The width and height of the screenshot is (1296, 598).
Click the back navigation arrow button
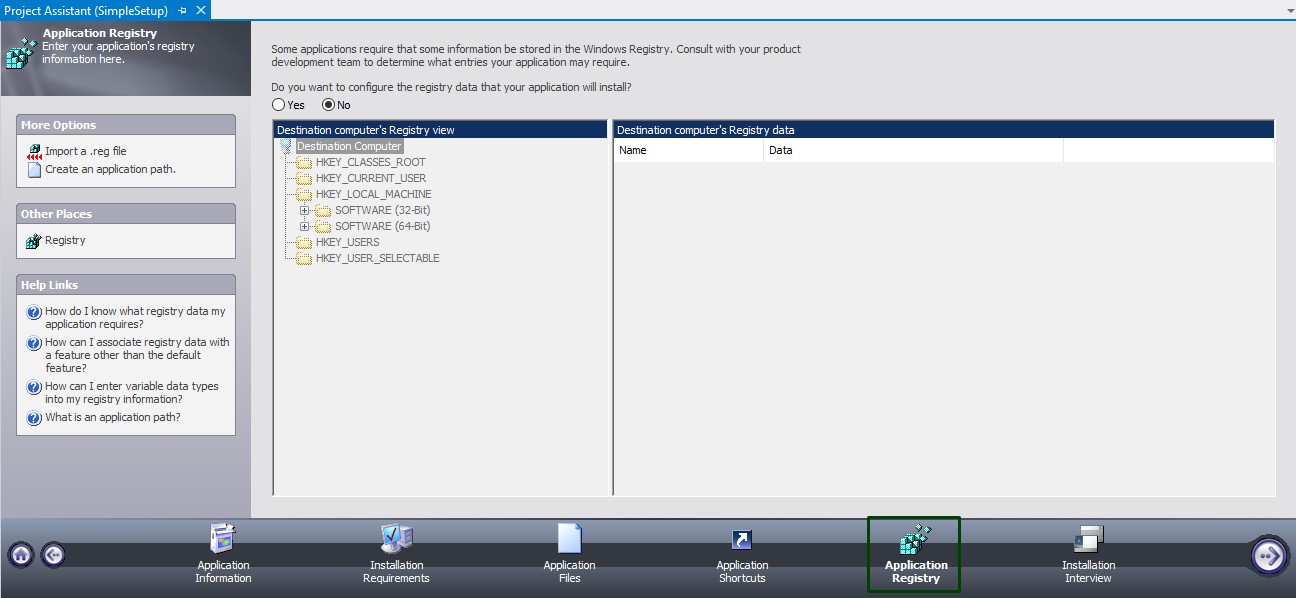[x=53, y=554]
